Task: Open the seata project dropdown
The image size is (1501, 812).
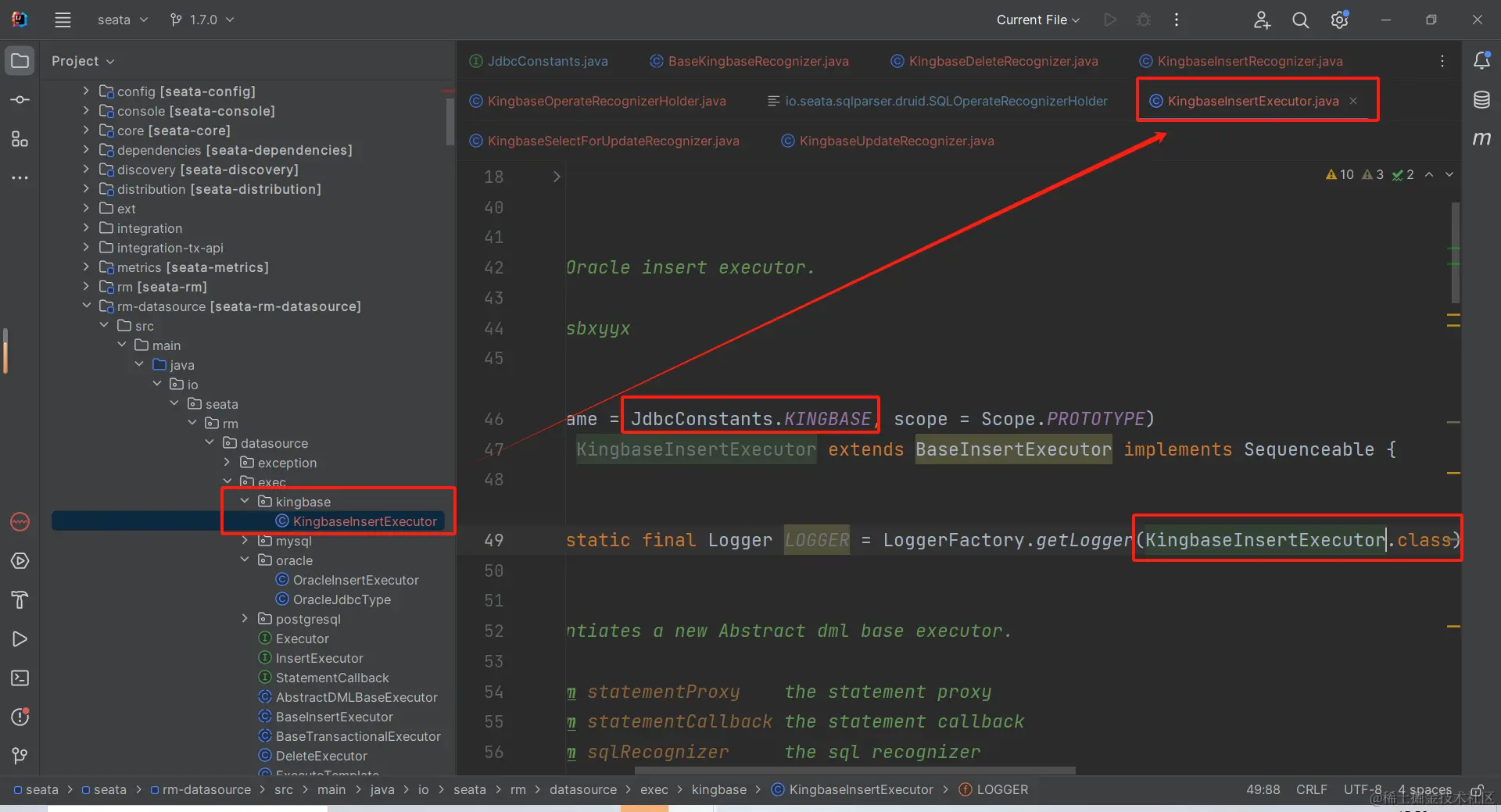Action: (122, 20)
